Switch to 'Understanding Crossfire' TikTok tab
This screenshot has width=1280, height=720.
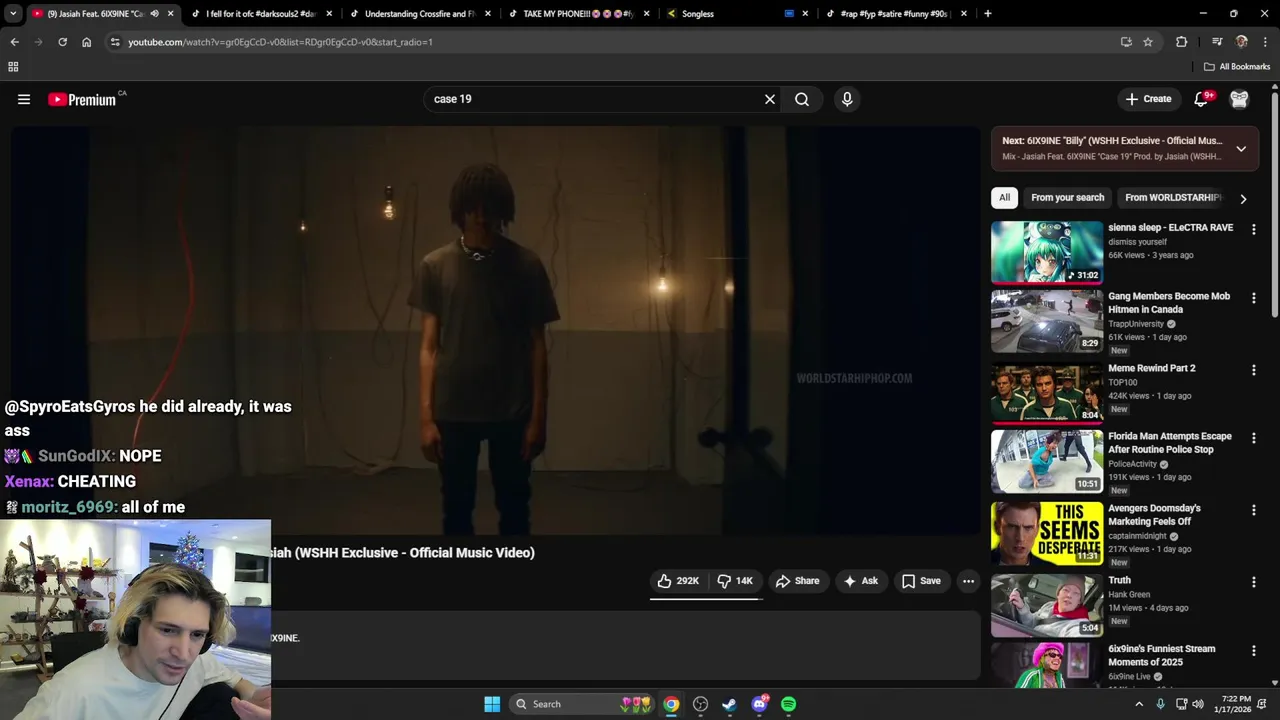click(419, 14)
